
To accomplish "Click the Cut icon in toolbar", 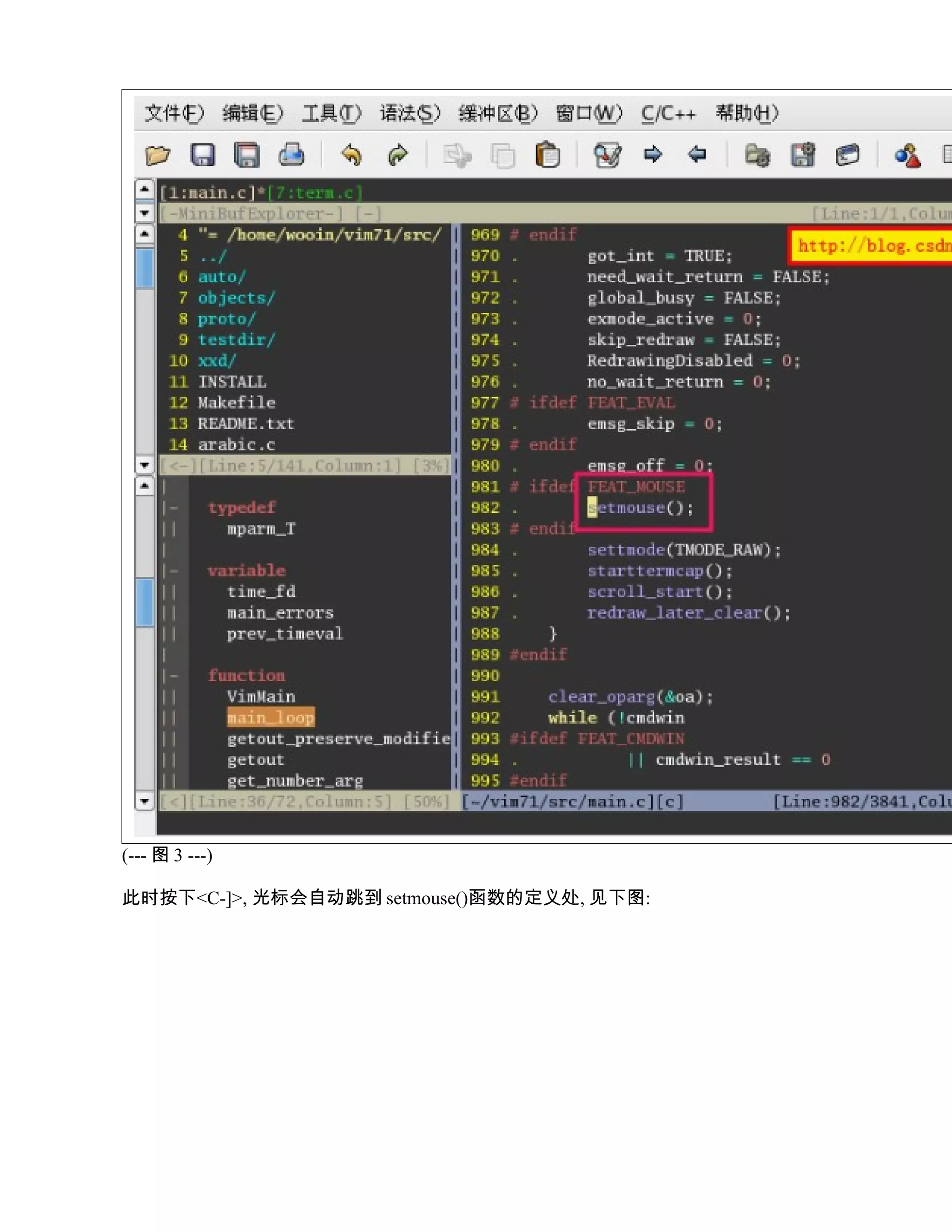I will (x=457, y=154).
